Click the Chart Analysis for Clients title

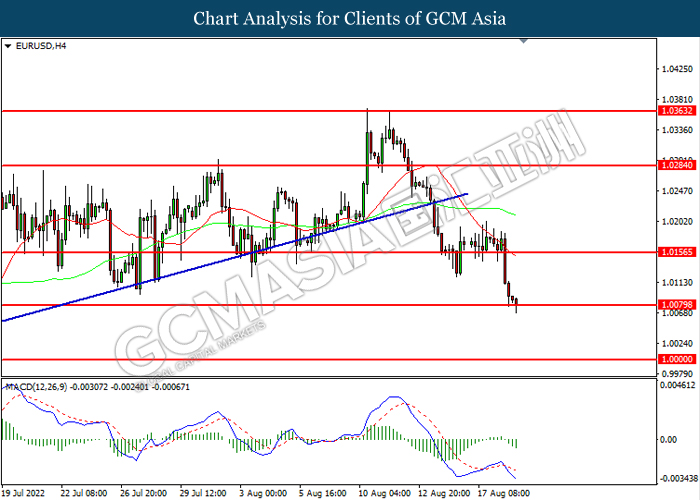pos(350,18)
